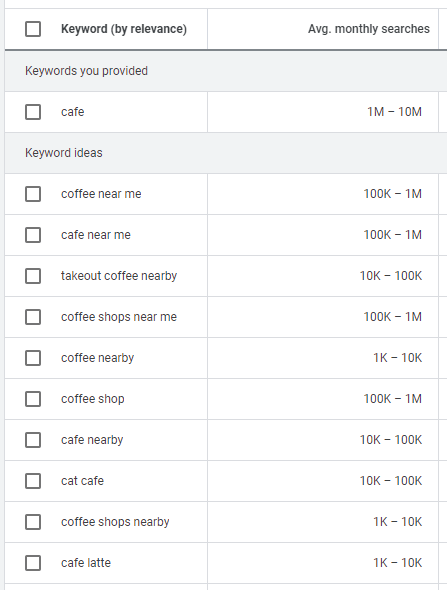
Task: Select the 'cafe latte' checkbox
Action: click(x=33, y=563)
